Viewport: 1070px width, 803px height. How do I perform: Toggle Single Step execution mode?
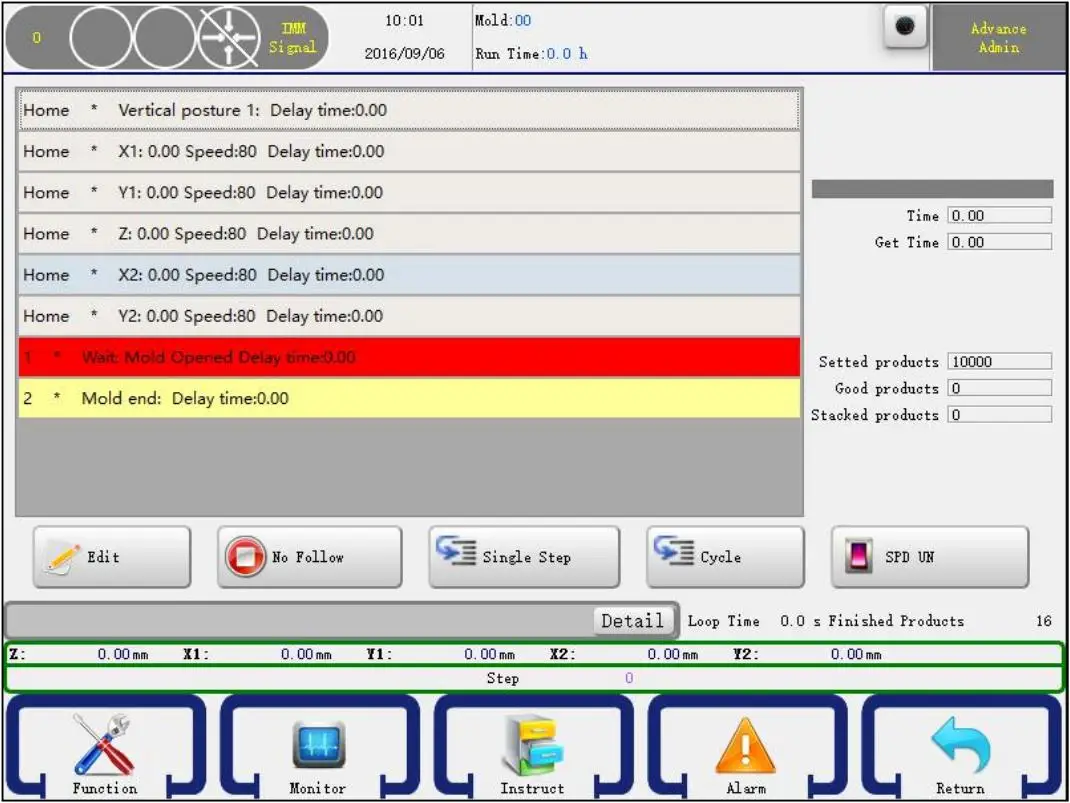[522, 556]
